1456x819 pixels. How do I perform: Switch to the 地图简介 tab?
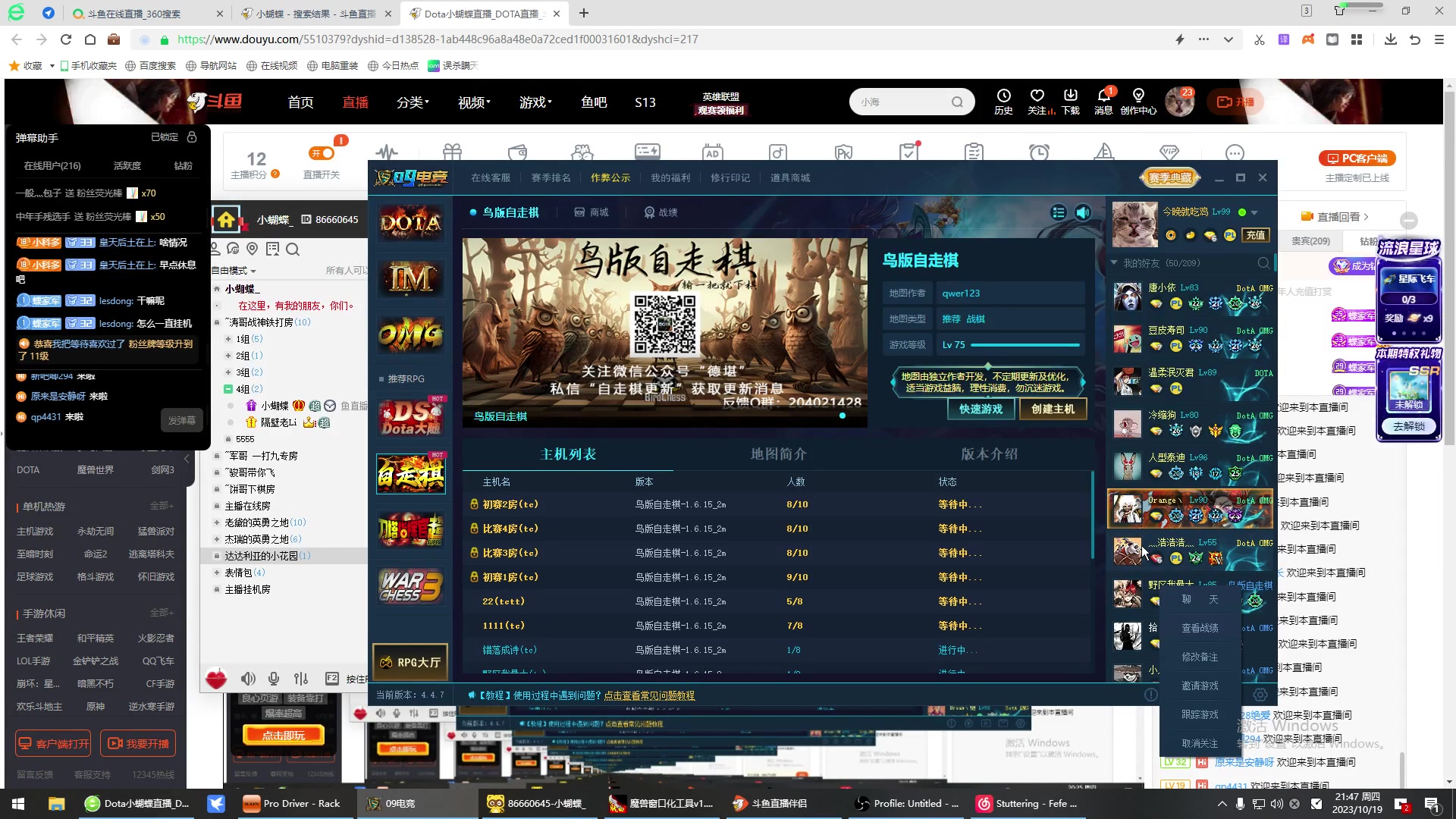778,454
